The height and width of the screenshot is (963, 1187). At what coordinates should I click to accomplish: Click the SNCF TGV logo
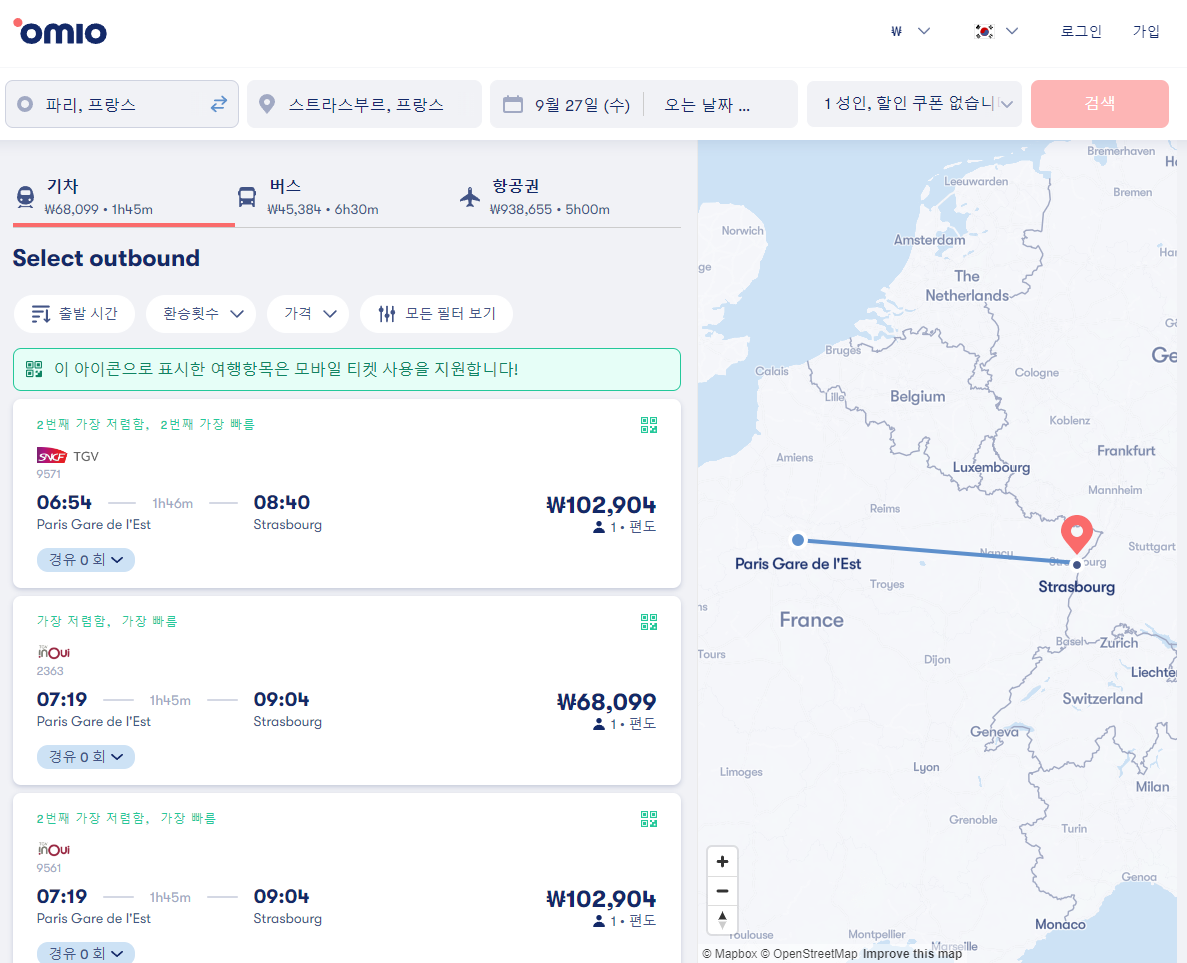pyautogui.click(x=52, y=455)
